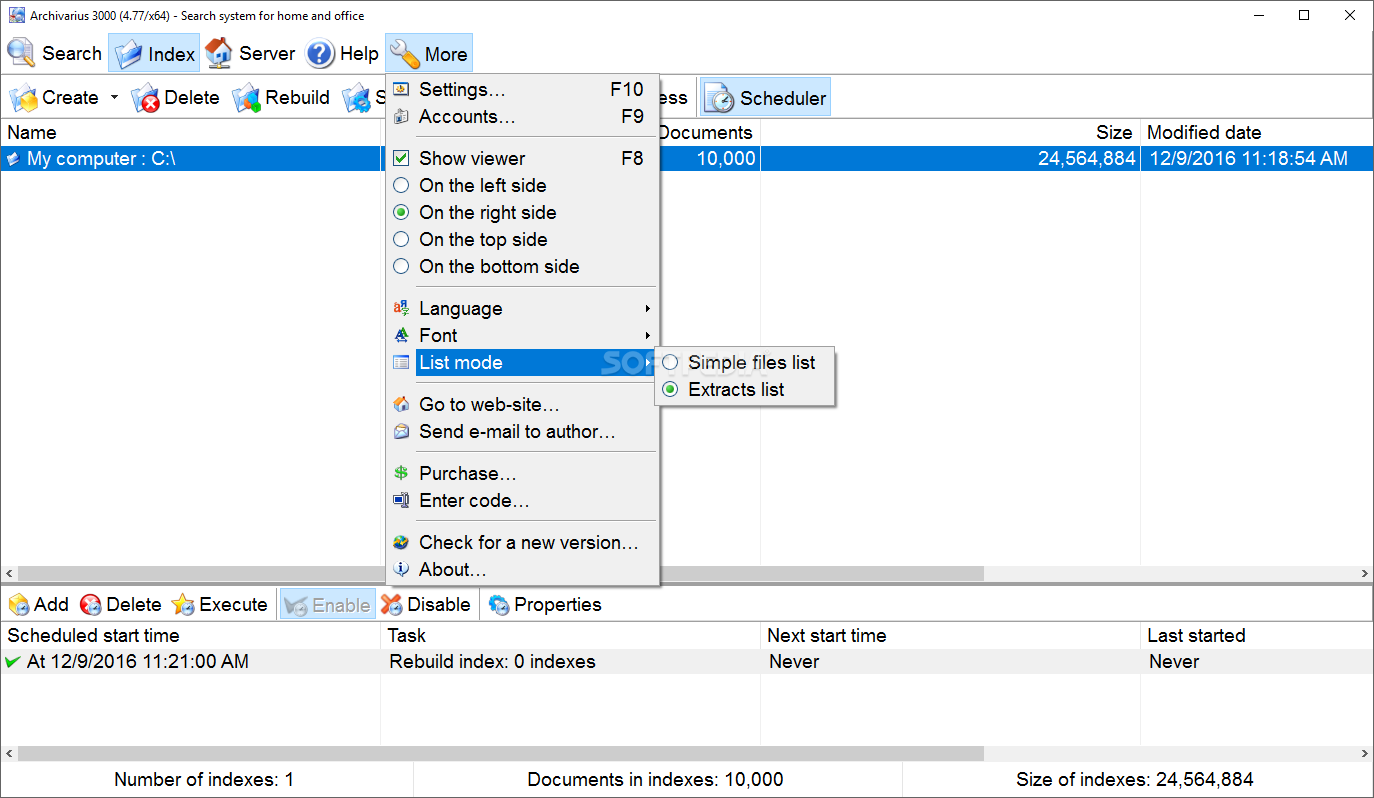Click the Delete index icon in the top toolbar

[x=146, y=98]
